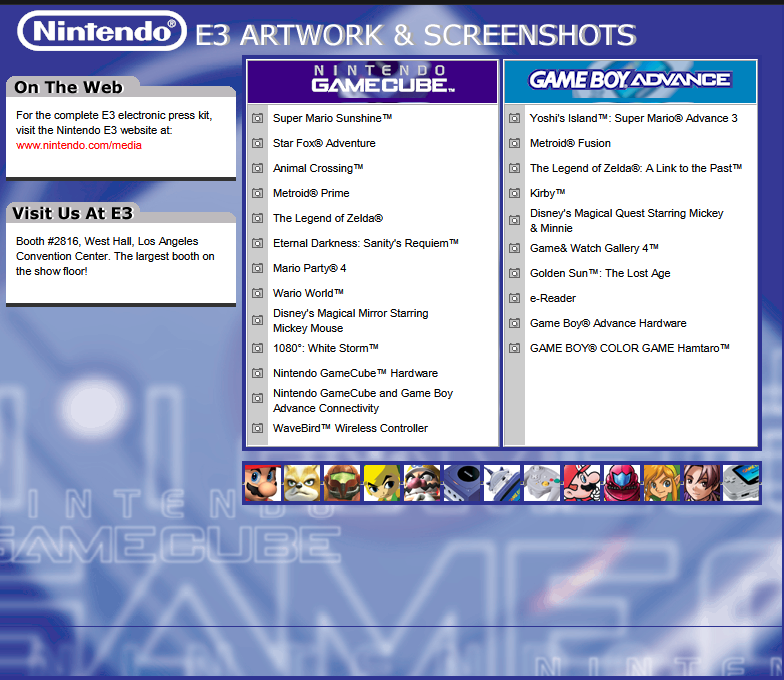784x680 pixels.
Task: Open Disney's Magical Mirror Starring Mickey Mouse
Action: [x=350, y=321]
